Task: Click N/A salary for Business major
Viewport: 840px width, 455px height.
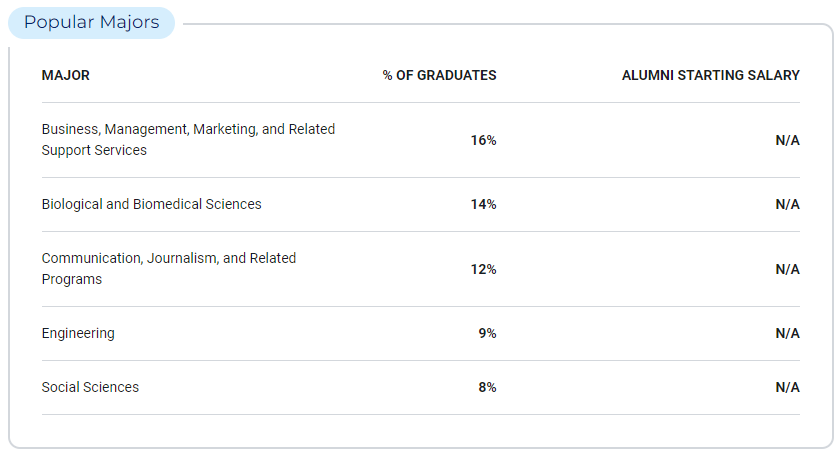Action: [788, 140]
